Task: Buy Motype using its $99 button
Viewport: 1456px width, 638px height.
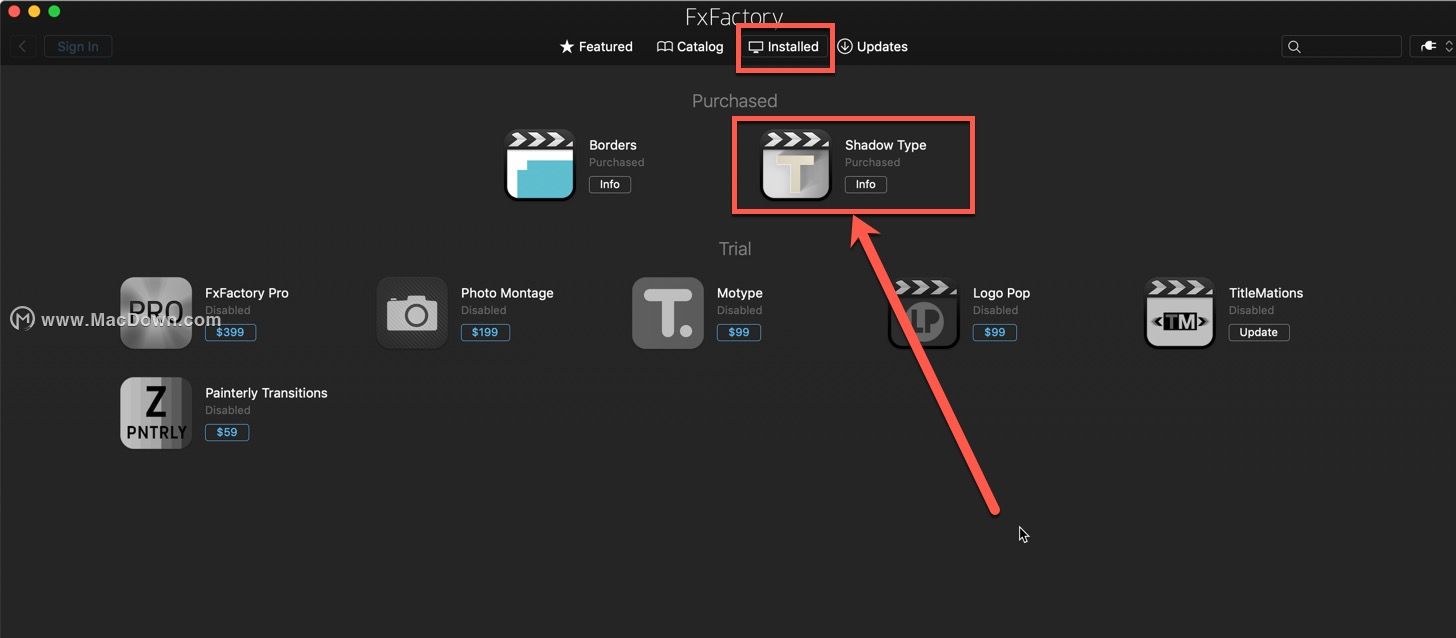Action: [x=739, y=332]
